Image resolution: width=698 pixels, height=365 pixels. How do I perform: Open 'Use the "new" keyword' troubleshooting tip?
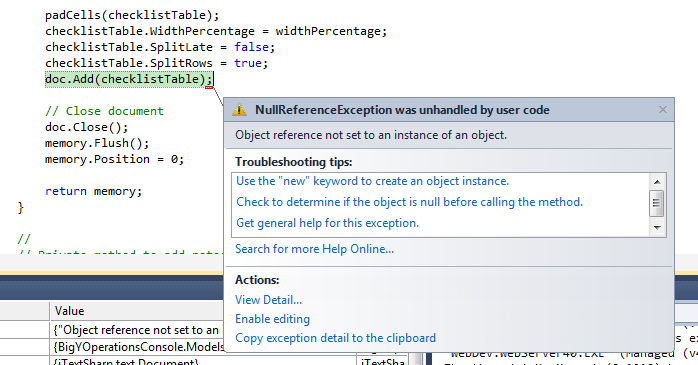(x=372, y=181)
